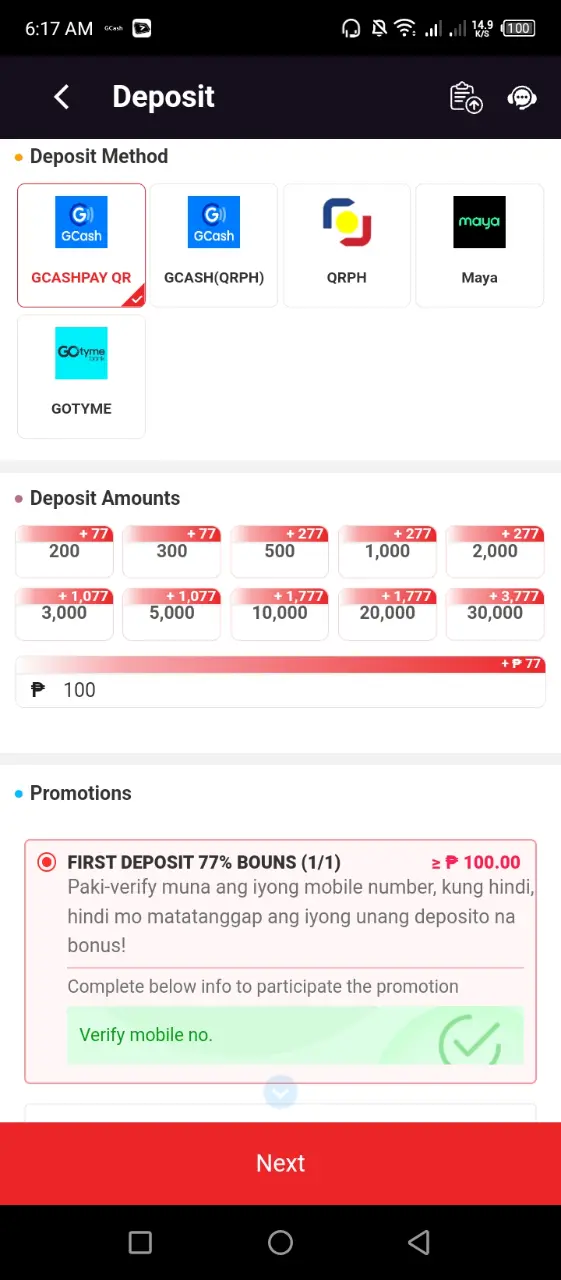Open the customer support chat icon
This screenshot has width=561, height=1280.
(x=522, y=97)
